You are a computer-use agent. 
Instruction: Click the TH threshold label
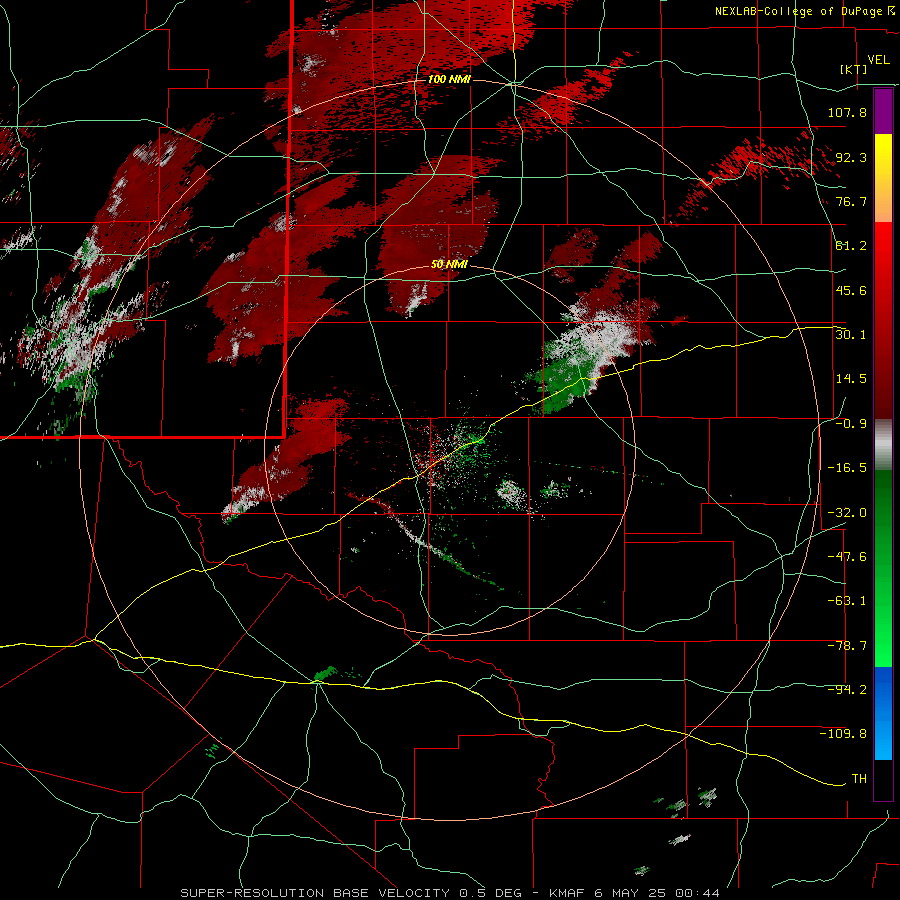click(x=859, y=779)
